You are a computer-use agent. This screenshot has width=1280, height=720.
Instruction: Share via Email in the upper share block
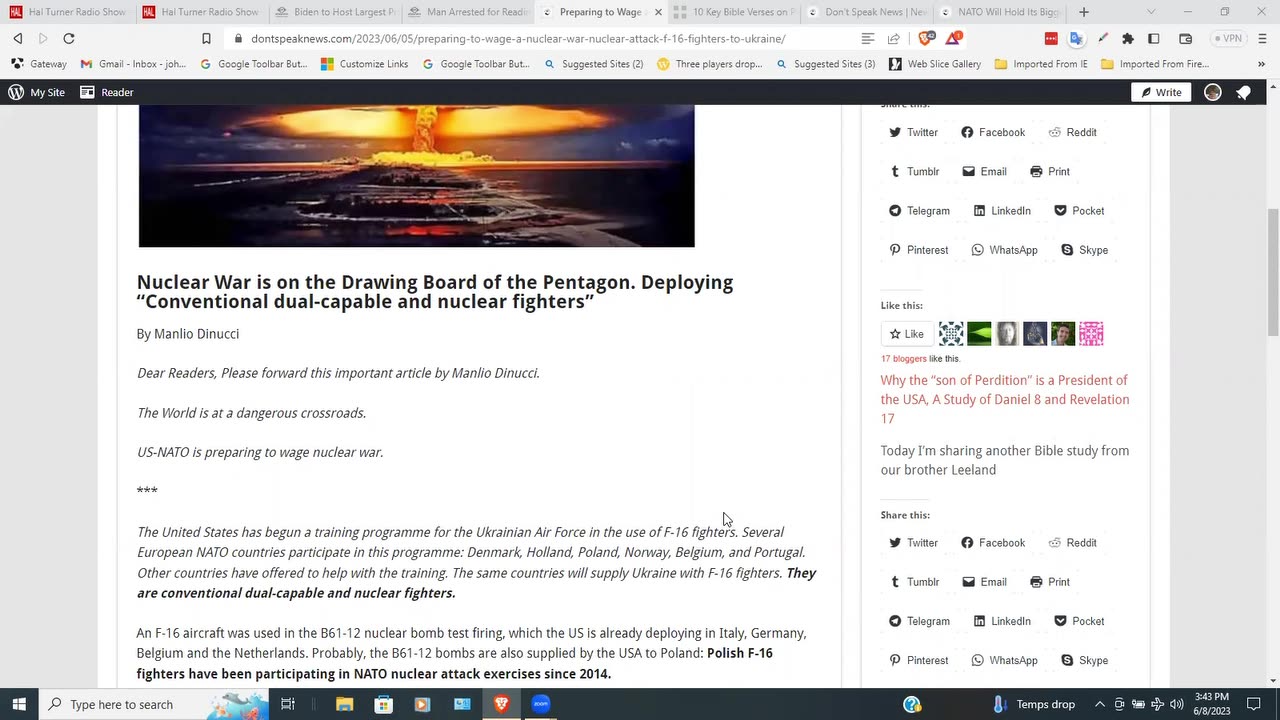coord(984,171)
